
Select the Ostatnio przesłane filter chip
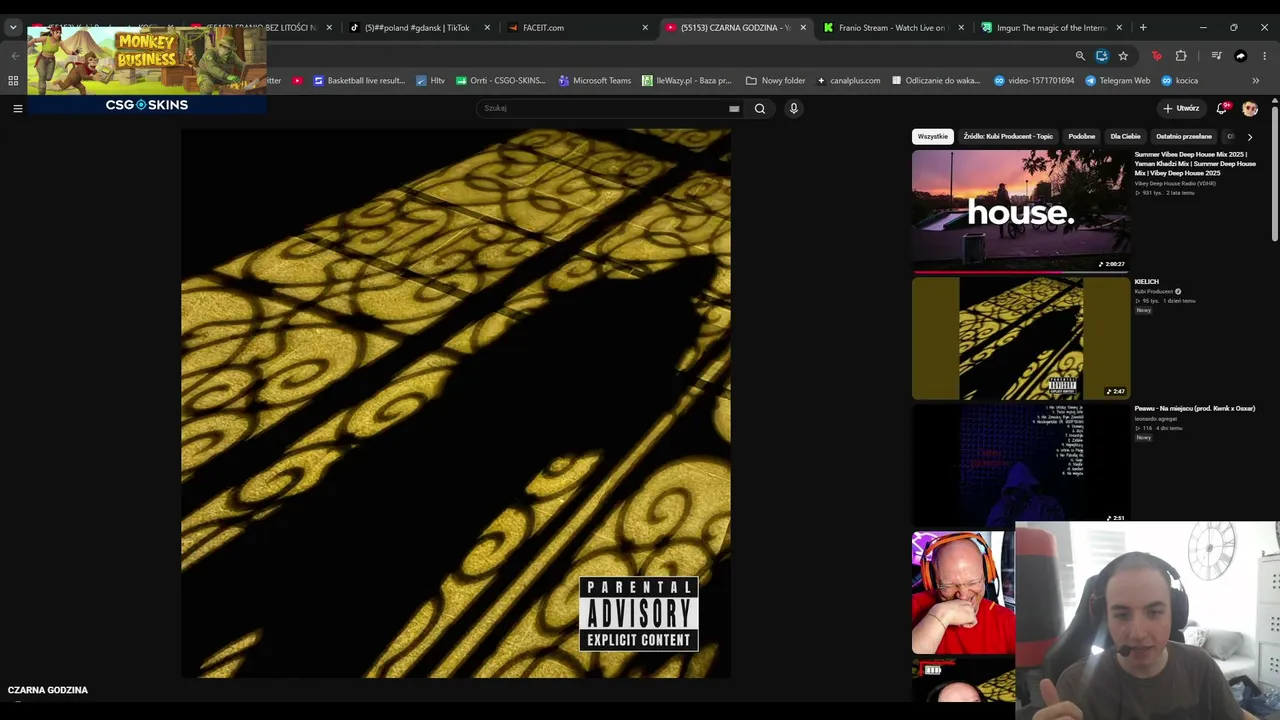[1184, 136]
